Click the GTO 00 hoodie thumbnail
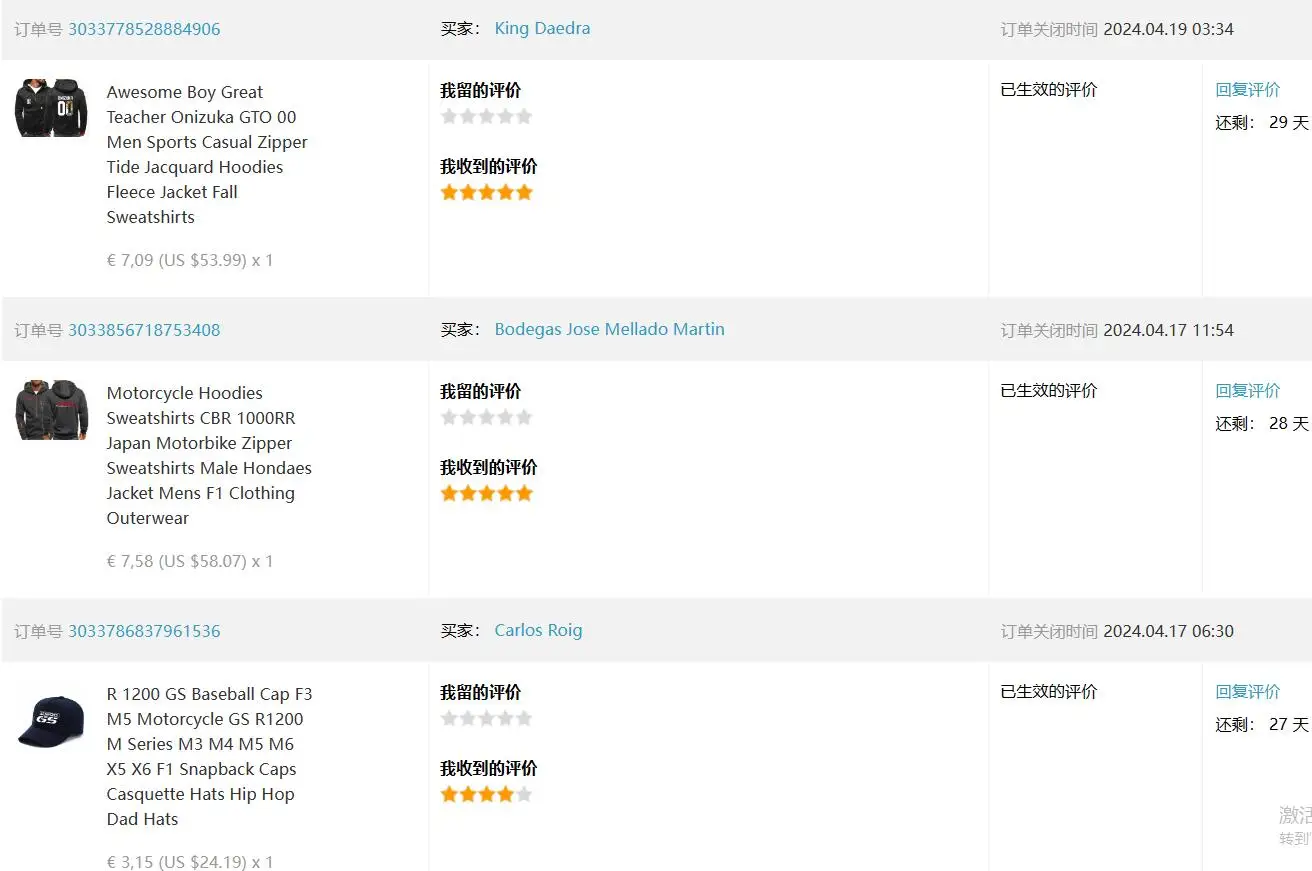 tap(51, 108)
